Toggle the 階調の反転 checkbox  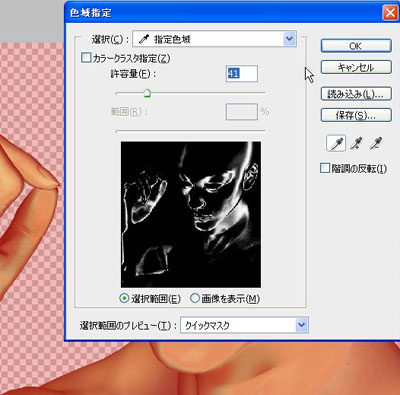coord(324,168)
